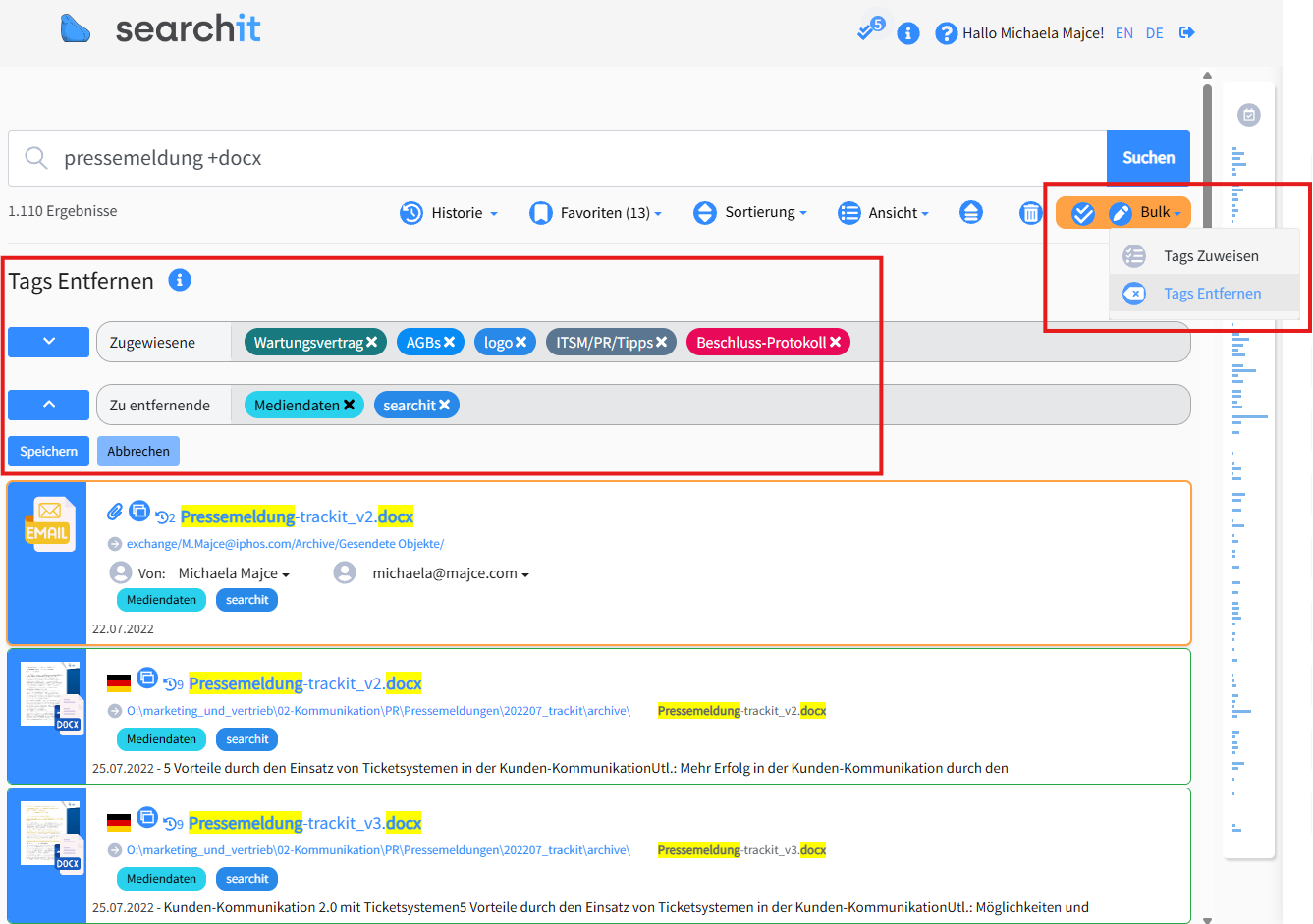Click the calendar icon above the timeline

point(1248,115)
